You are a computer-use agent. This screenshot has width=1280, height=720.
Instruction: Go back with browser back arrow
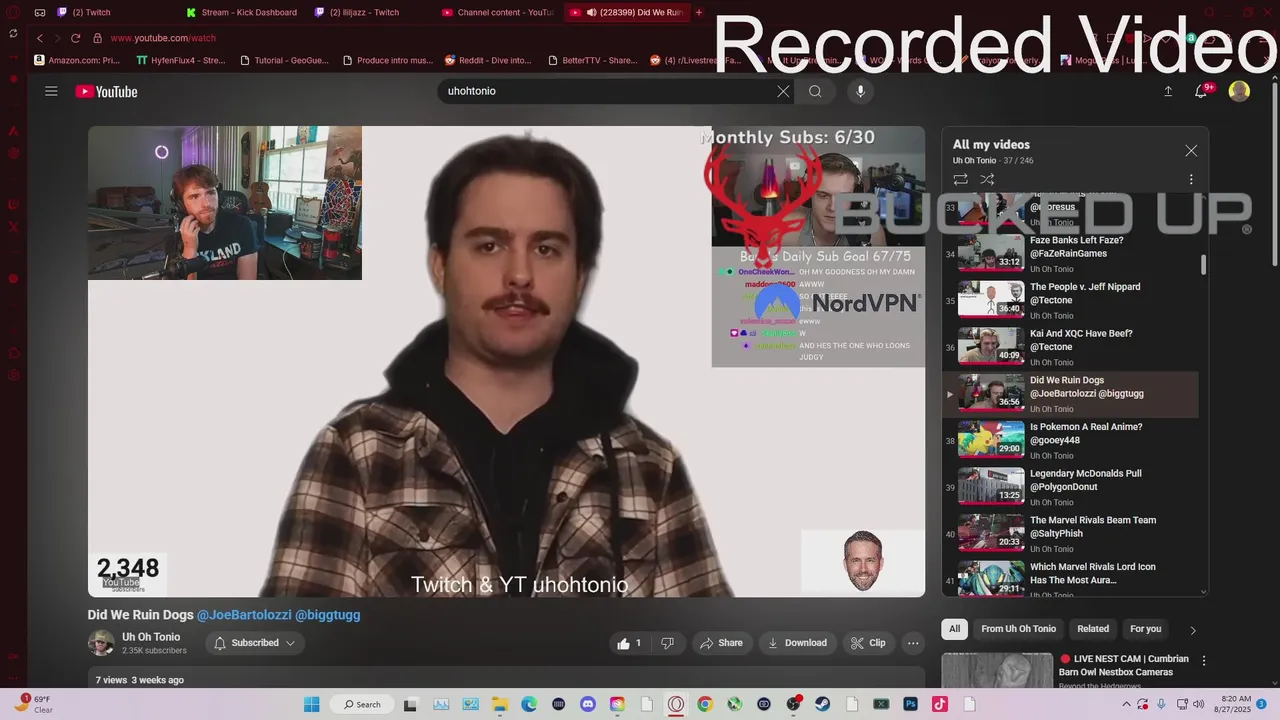tap(39, 38)
